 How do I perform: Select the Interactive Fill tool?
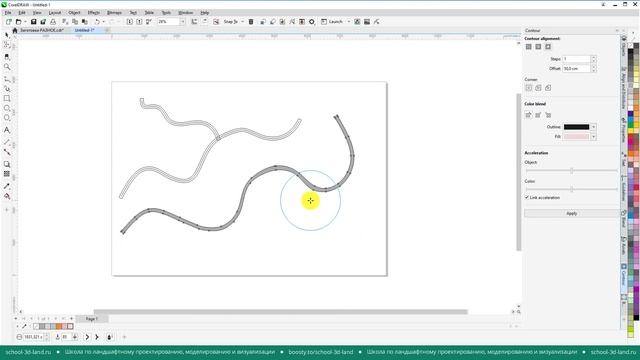(x=7, y=196)
